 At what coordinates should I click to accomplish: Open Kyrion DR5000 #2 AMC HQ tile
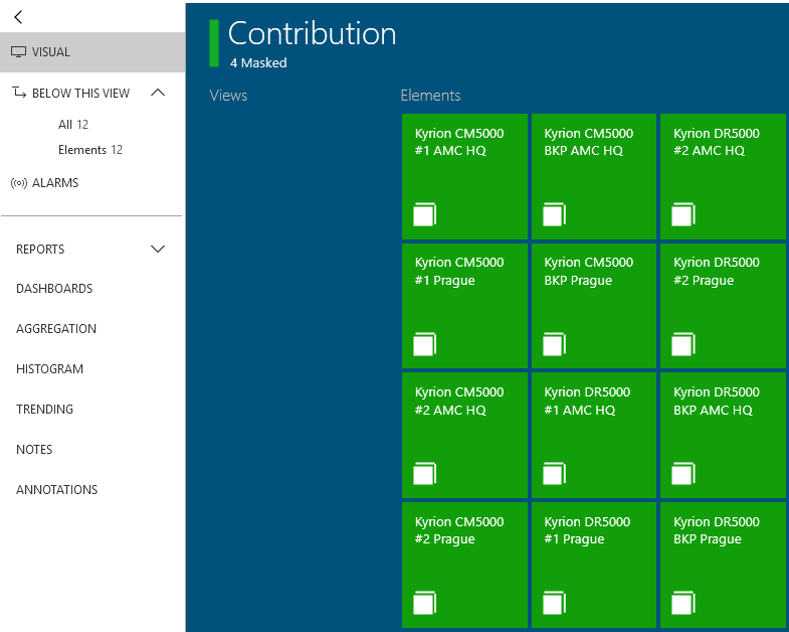pos(723,177)
